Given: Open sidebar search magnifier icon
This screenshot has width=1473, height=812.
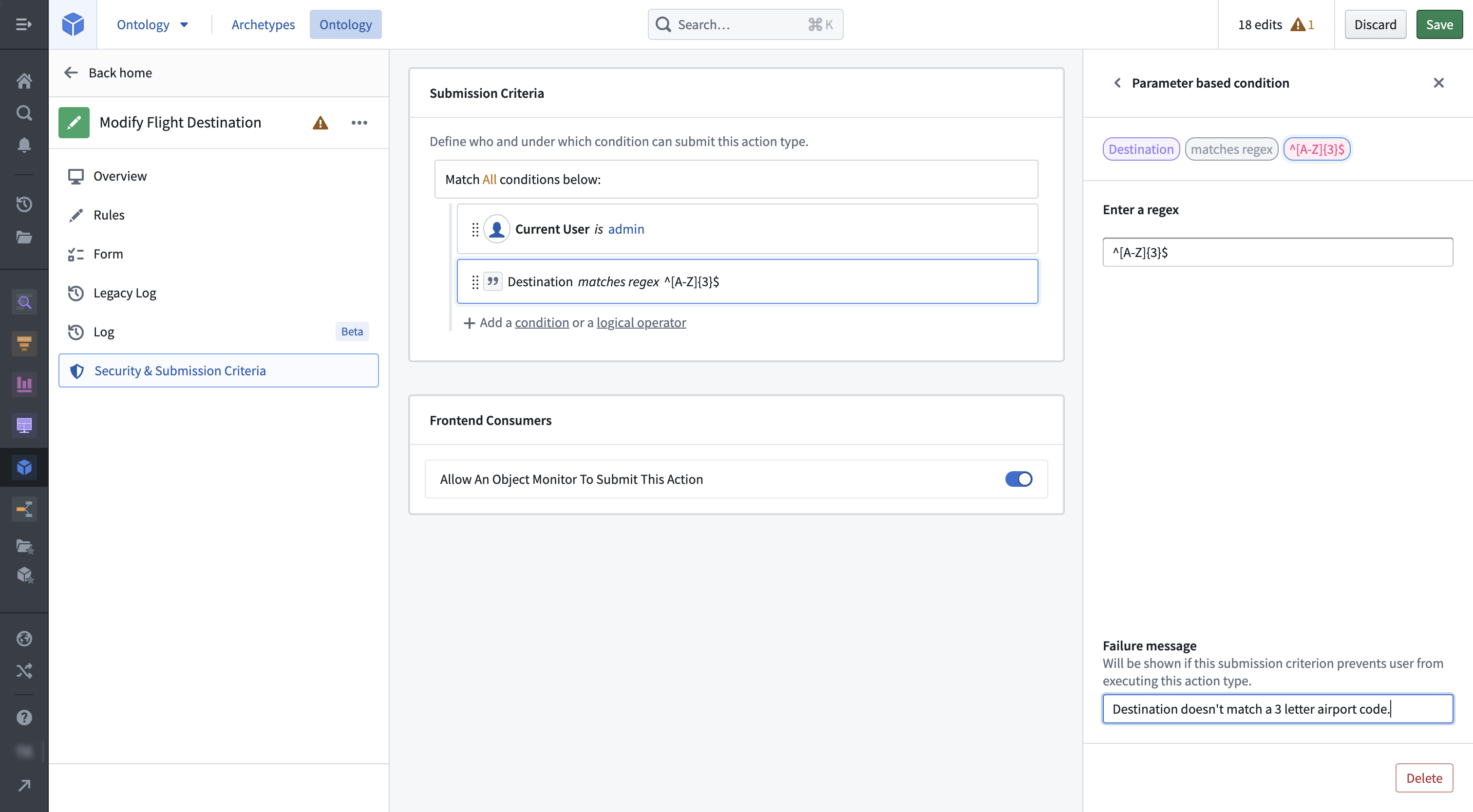Looking at the screenshot, I should (24, 112).
